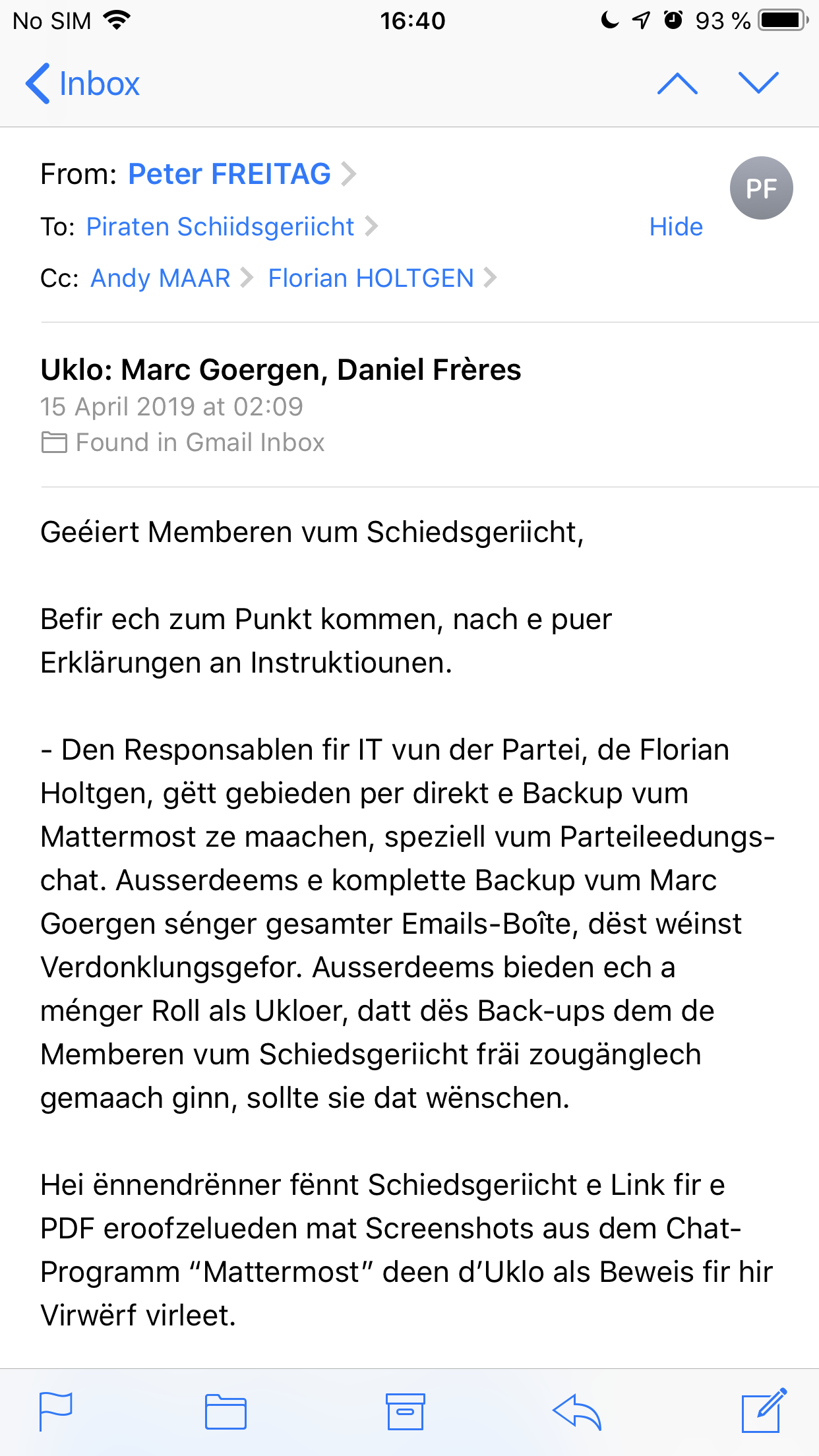This screenshot has height=1456, width=819.
Task: Tap the move to folder icon
Action: click(226, 1412)
